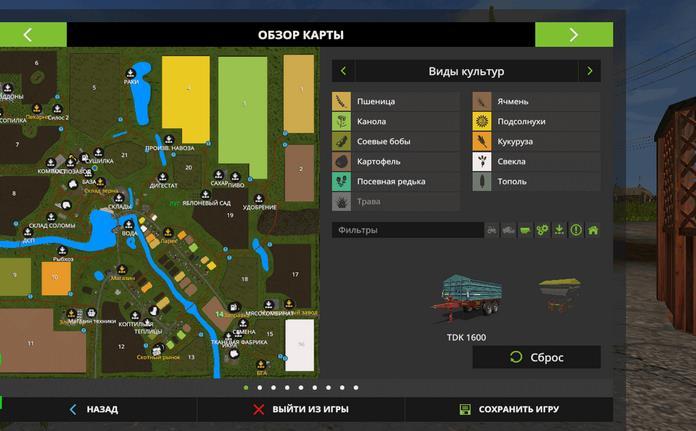
Task: Toggle the gears production filter icon
Action: [542, 230]
